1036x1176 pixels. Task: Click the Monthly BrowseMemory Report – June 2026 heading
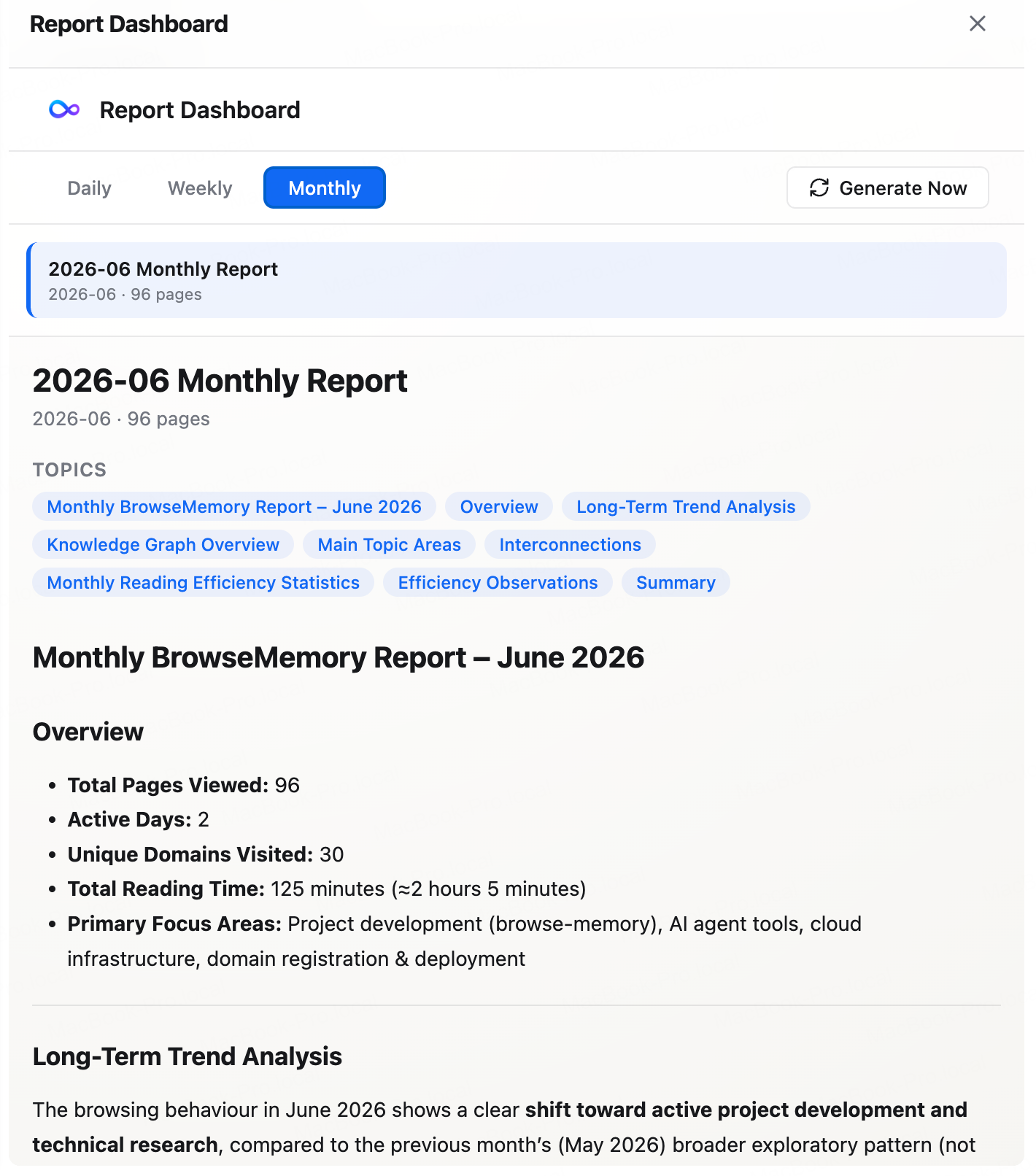pos(339,657)
